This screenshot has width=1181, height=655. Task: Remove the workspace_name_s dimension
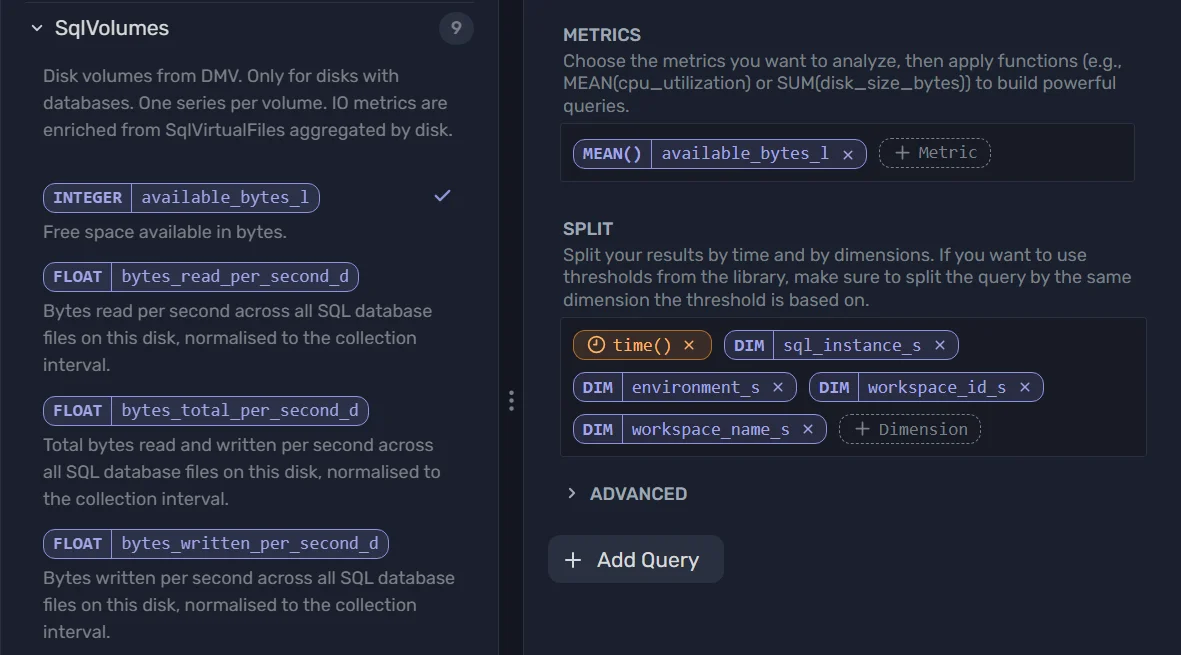click(x=807, y=429)
